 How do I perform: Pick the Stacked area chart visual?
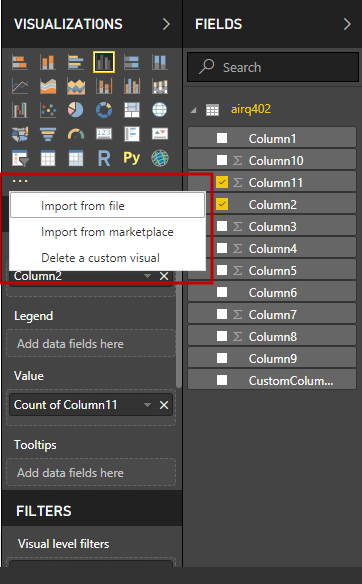(76, 86)
